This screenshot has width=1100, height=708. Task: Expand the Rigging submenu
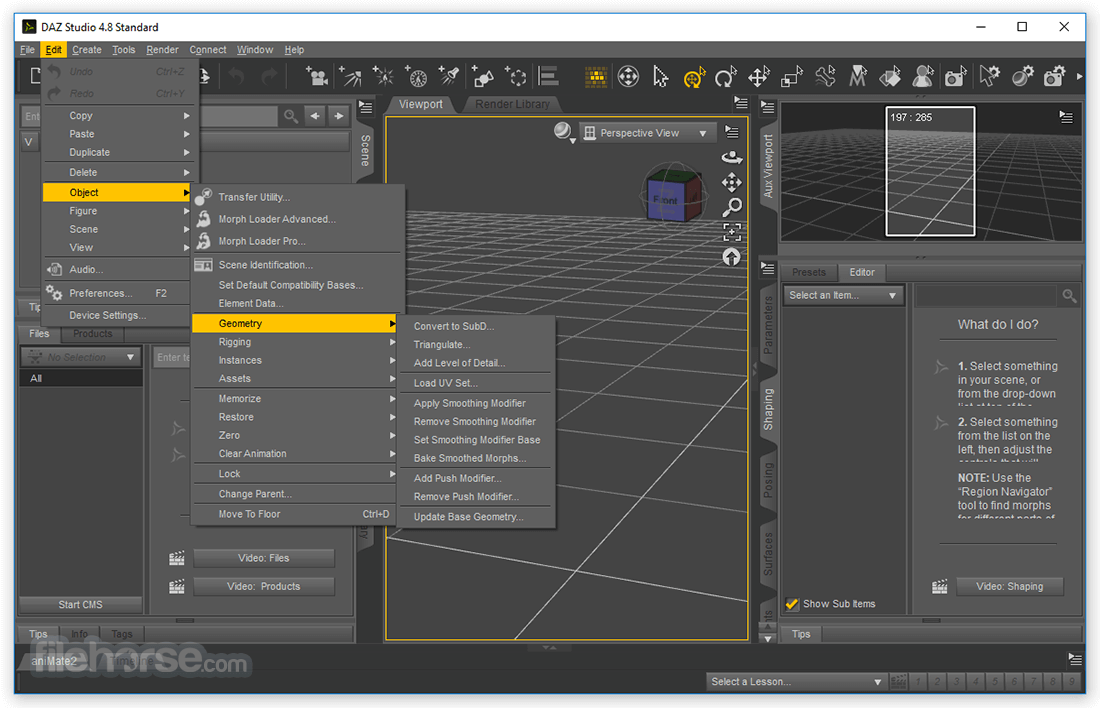tap(295, 342)
